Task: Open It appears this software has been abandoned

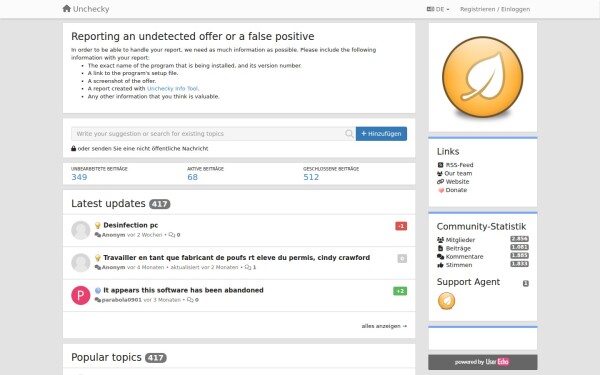Action: [183, 290]
